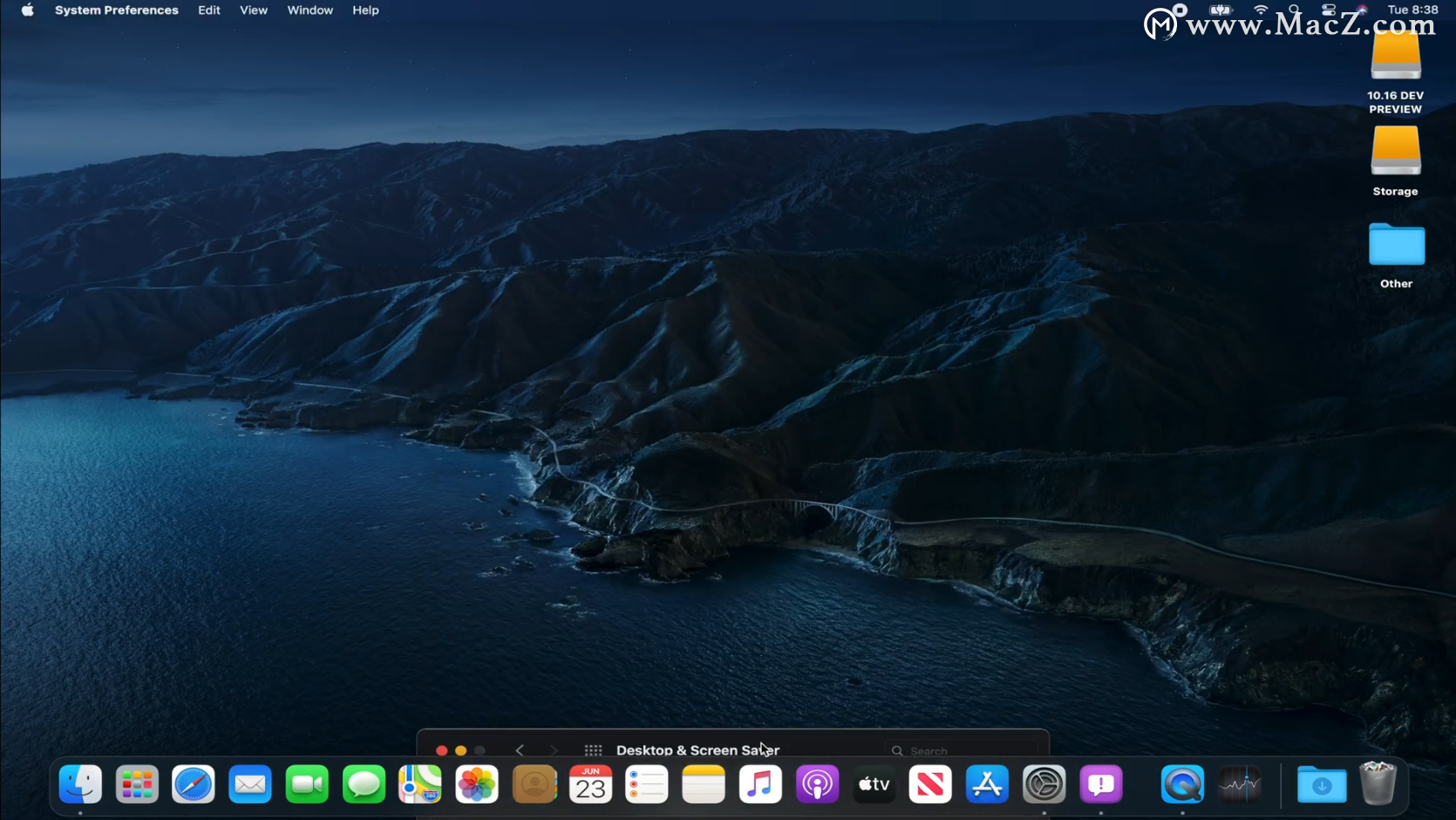1456x820 pixels.
Task: Open Control Center in the menu bar
Action: point(1329,10)
